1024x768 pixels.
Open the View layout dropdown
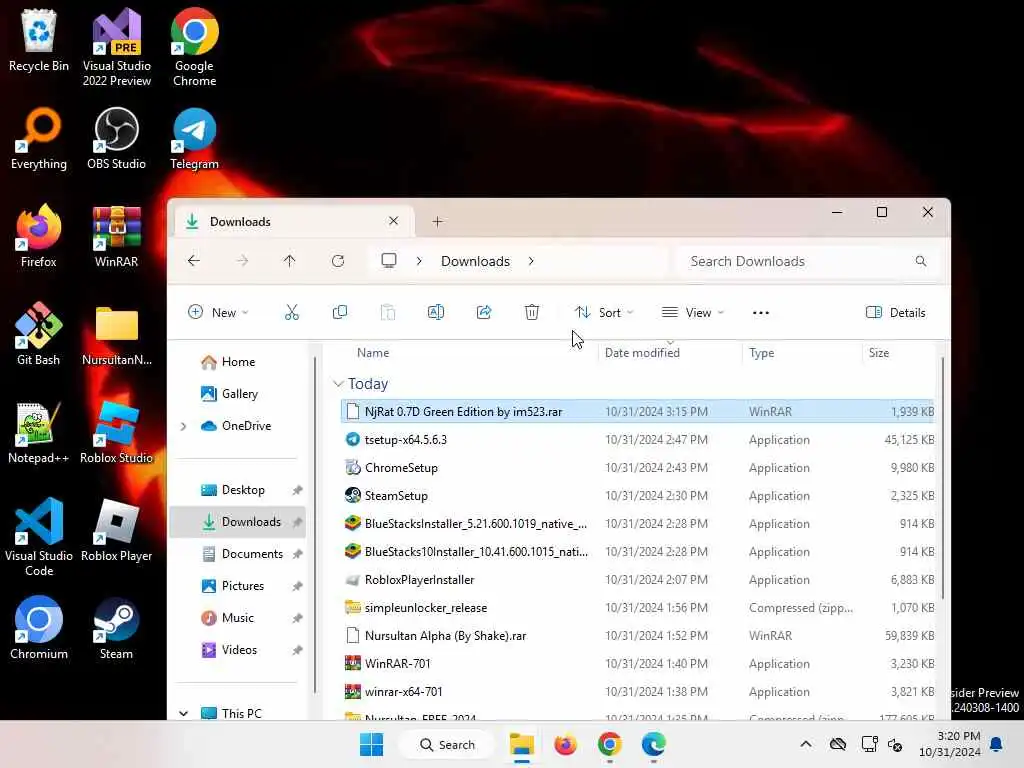693,312
